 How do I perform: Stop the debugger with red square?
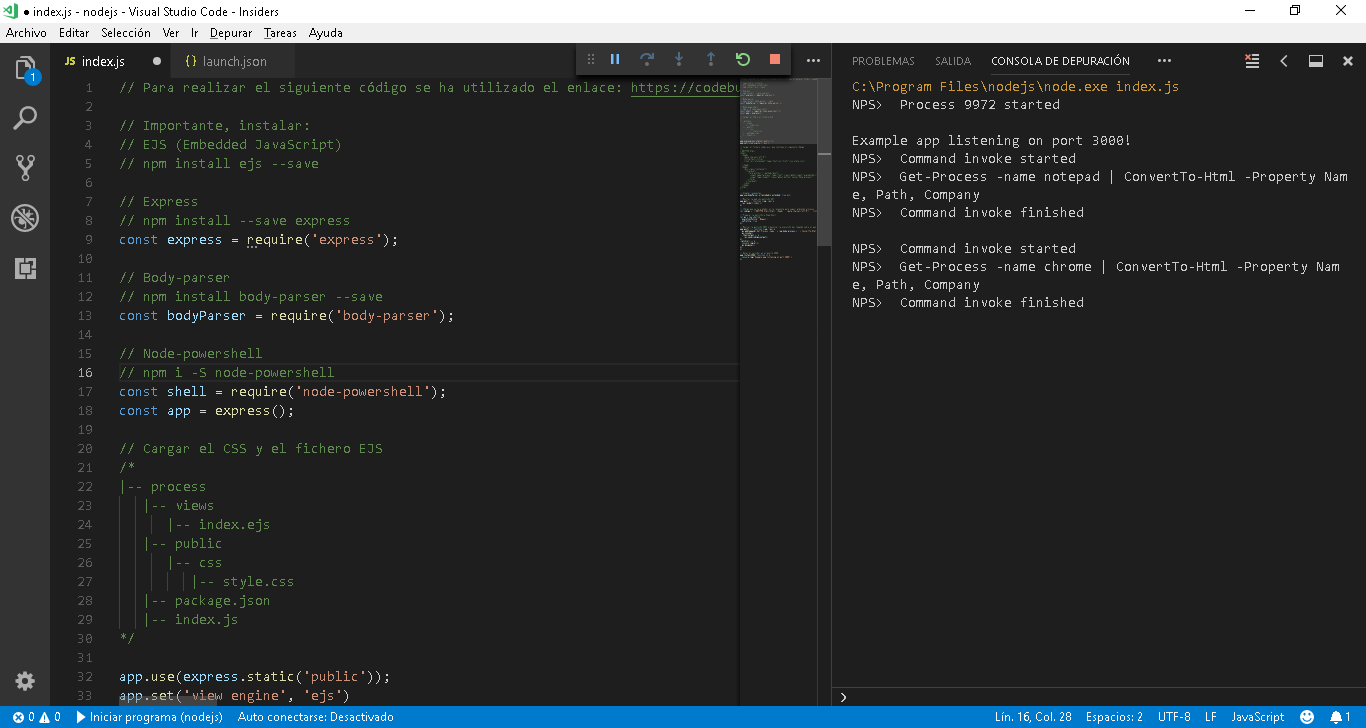(775, 60)
